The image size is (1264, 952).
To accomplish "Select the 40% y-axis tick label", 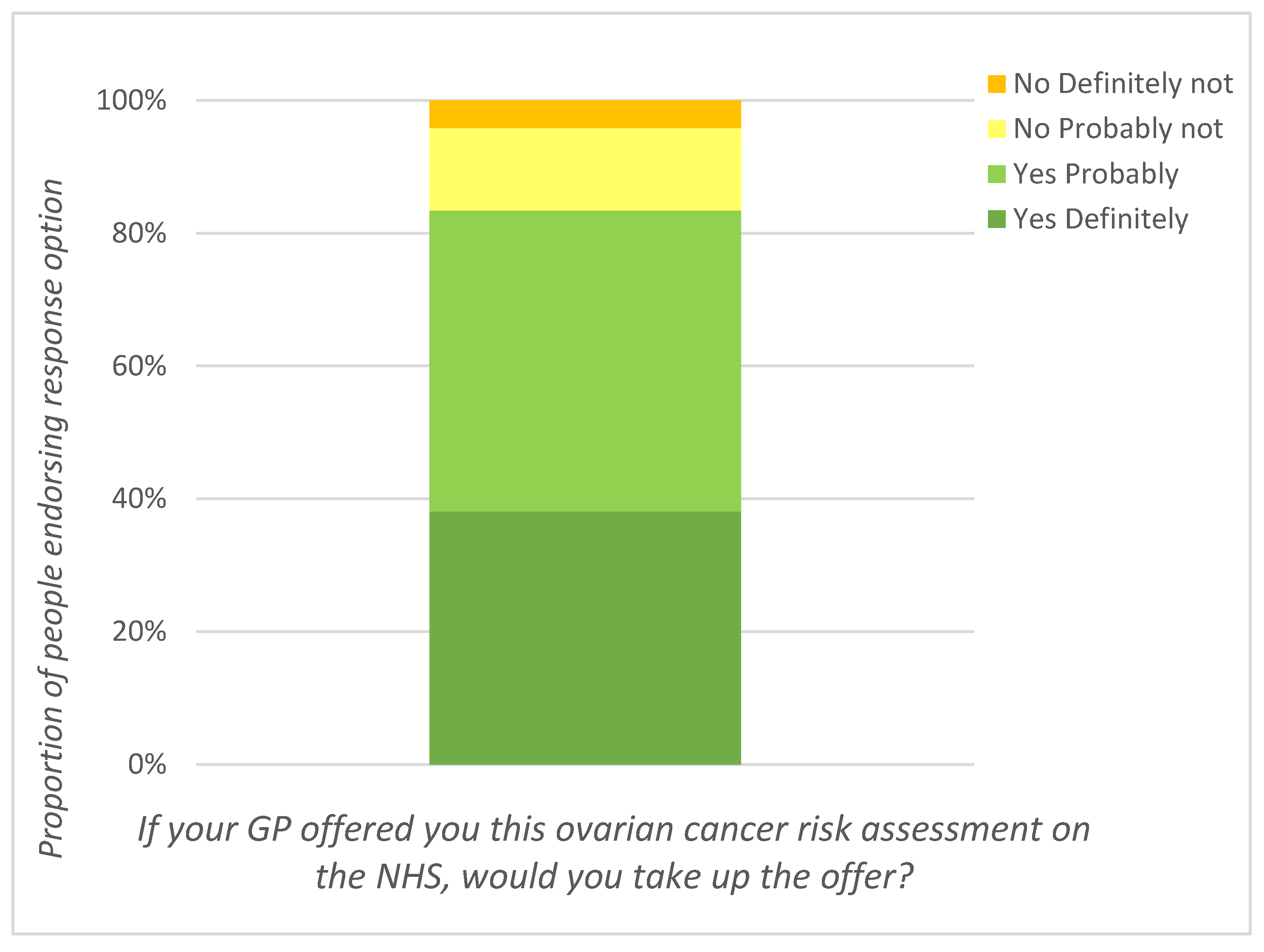I will tap(139, 499).
